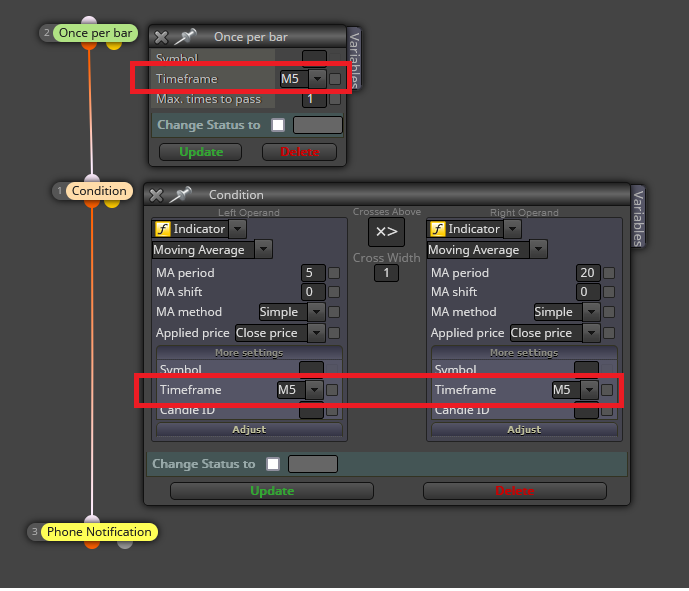Edit Max. times to pass value

coord(314,99)
